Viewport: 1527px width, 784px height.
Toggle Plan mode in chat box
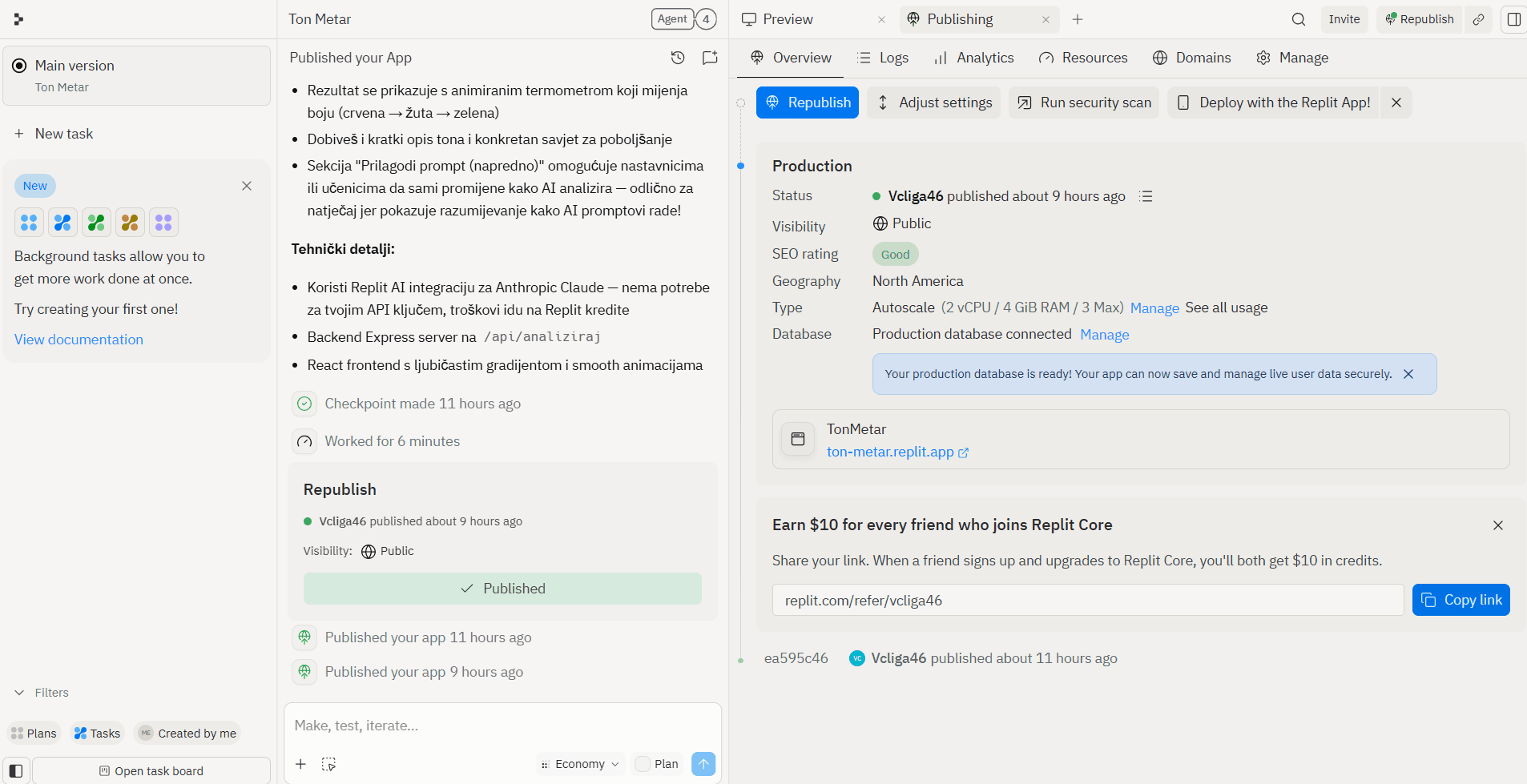pos(657,764)
